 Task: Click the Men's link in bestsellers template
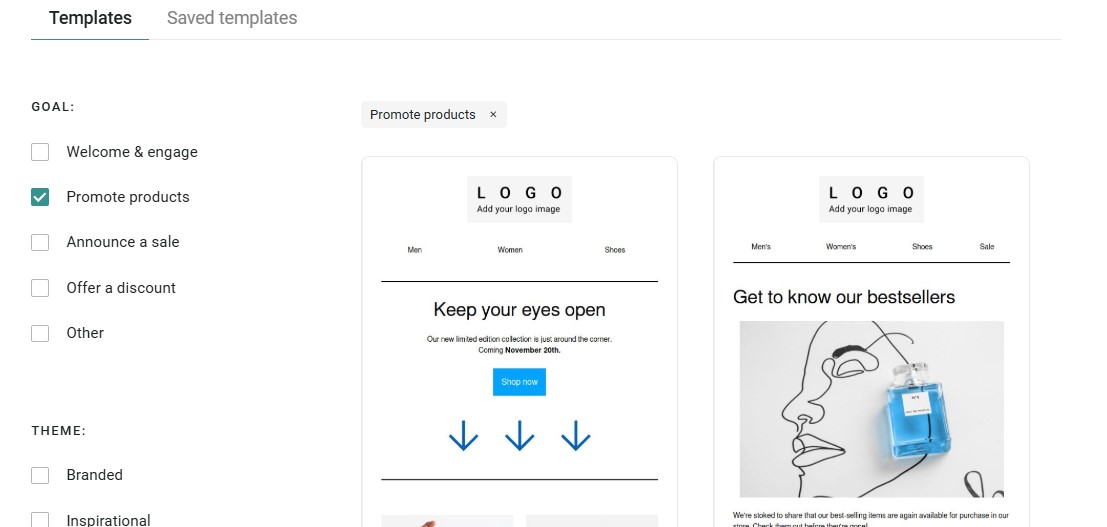coord(761,247)
